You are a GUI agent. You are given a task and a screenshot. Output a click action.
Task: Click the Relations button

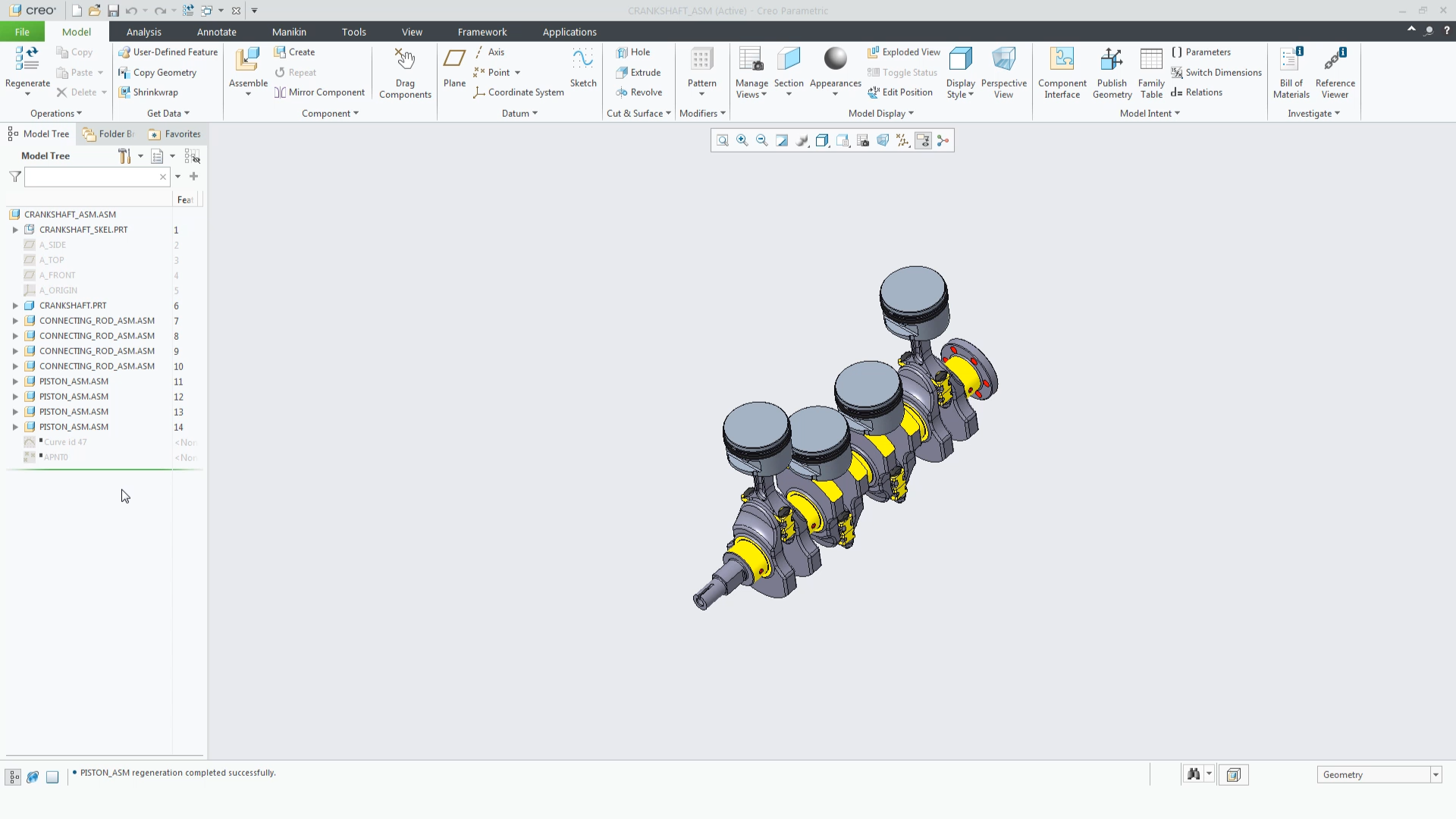[1197, 93]
